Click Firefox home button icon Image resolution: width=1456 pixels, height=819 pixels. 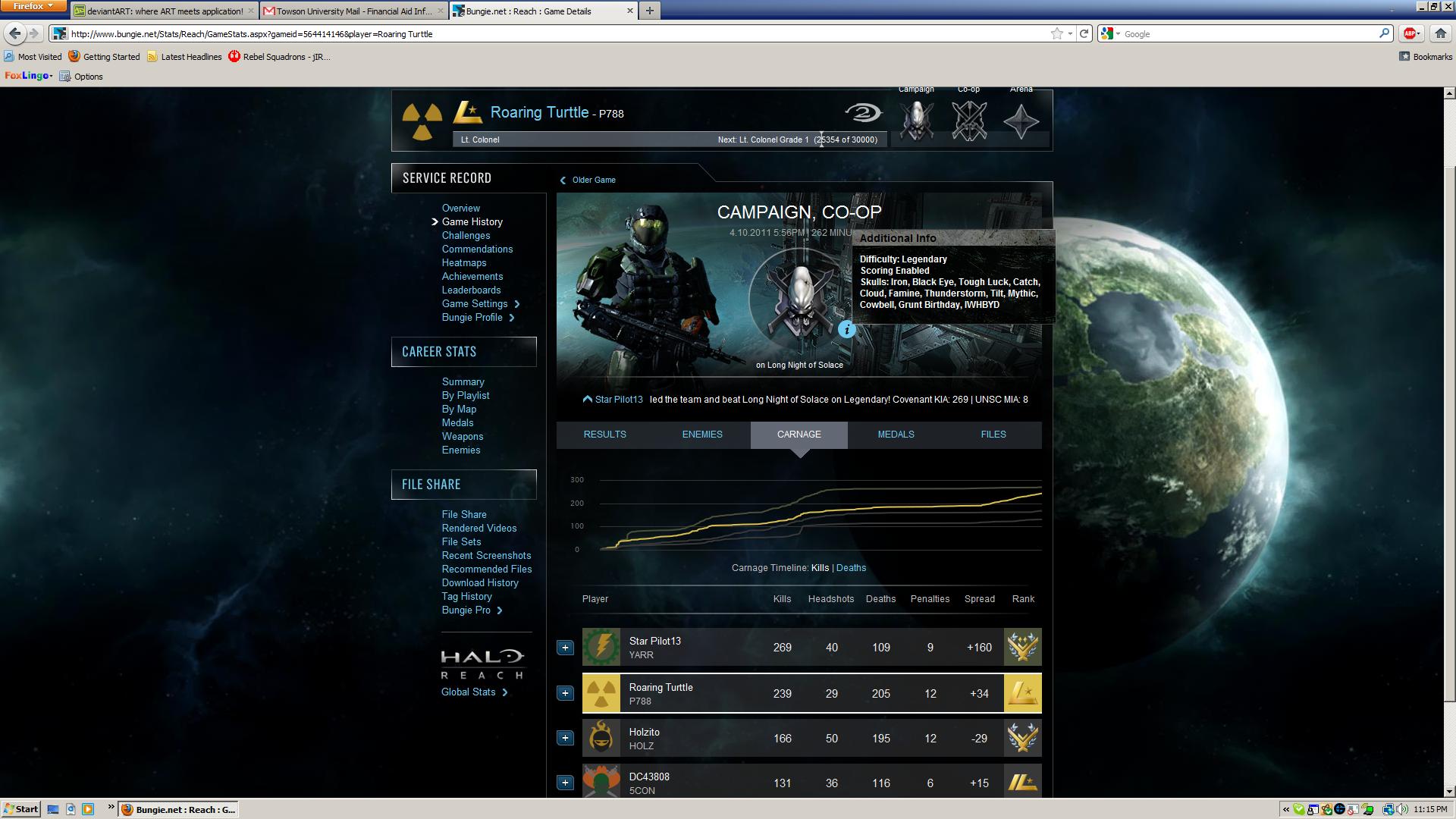pyautogui.click(x=1440, y=33)
